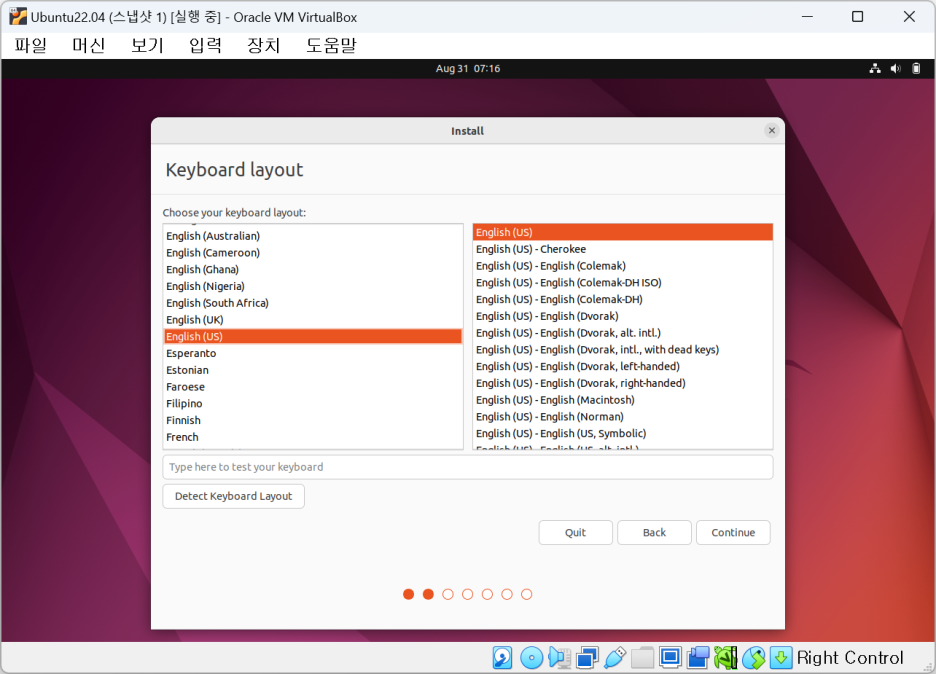Select English (US) - English (Norman) variant
The width and height of the screenshot is (936, 674).
(x=623, y=416)
